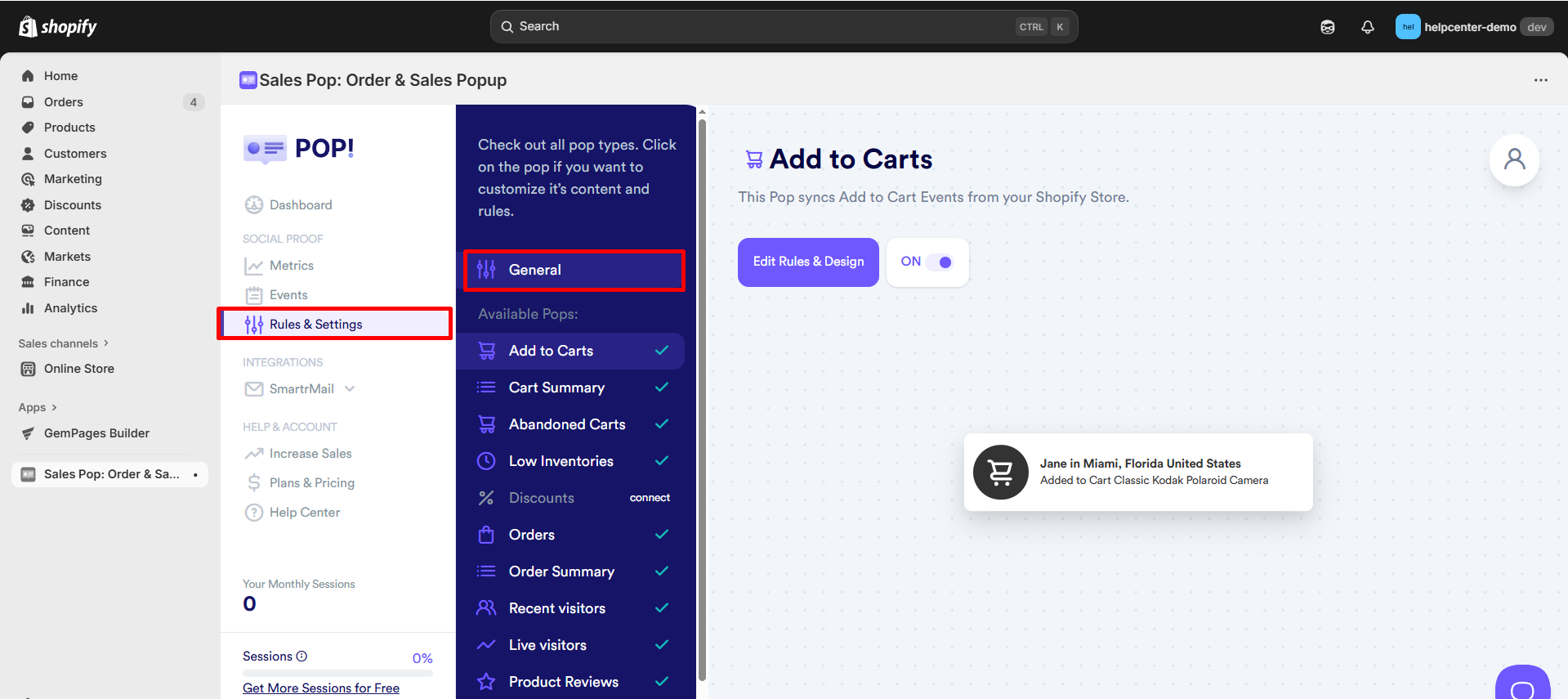This screenshot has height=699, width=1568.
Task: Toggle the Low Inventories checkmark
Action: 662,461
